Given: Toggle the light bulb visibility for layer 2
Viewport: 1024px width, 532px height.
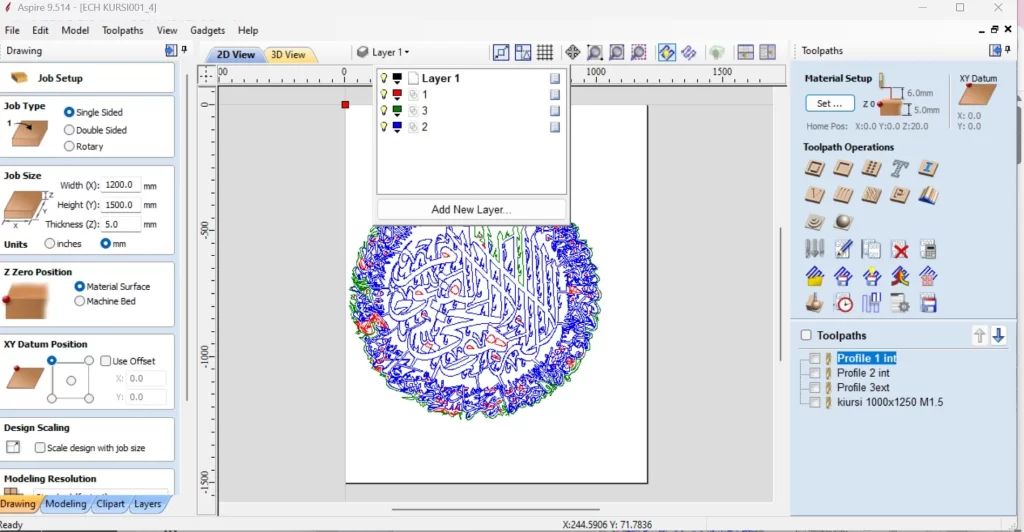Looking at the screenshot, I should coord(384,127).
